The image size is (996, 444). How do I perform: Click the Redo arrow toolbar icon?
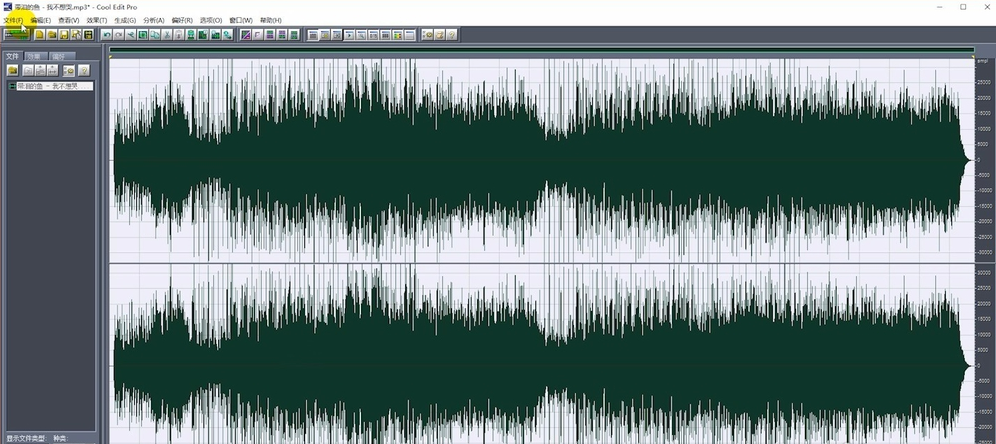(x=118, y=35)
